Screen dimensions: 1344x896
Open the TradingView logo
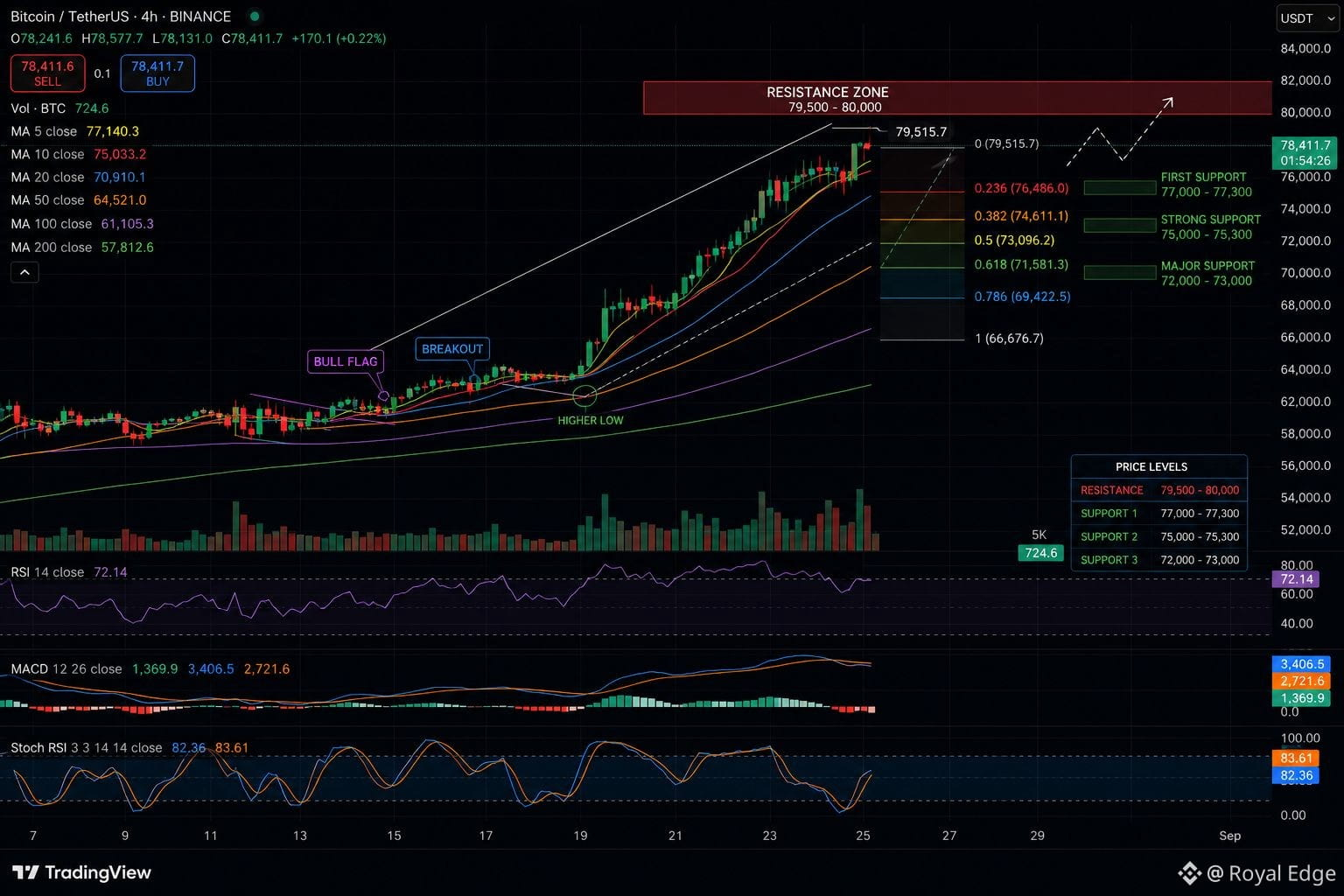(81, 872)
